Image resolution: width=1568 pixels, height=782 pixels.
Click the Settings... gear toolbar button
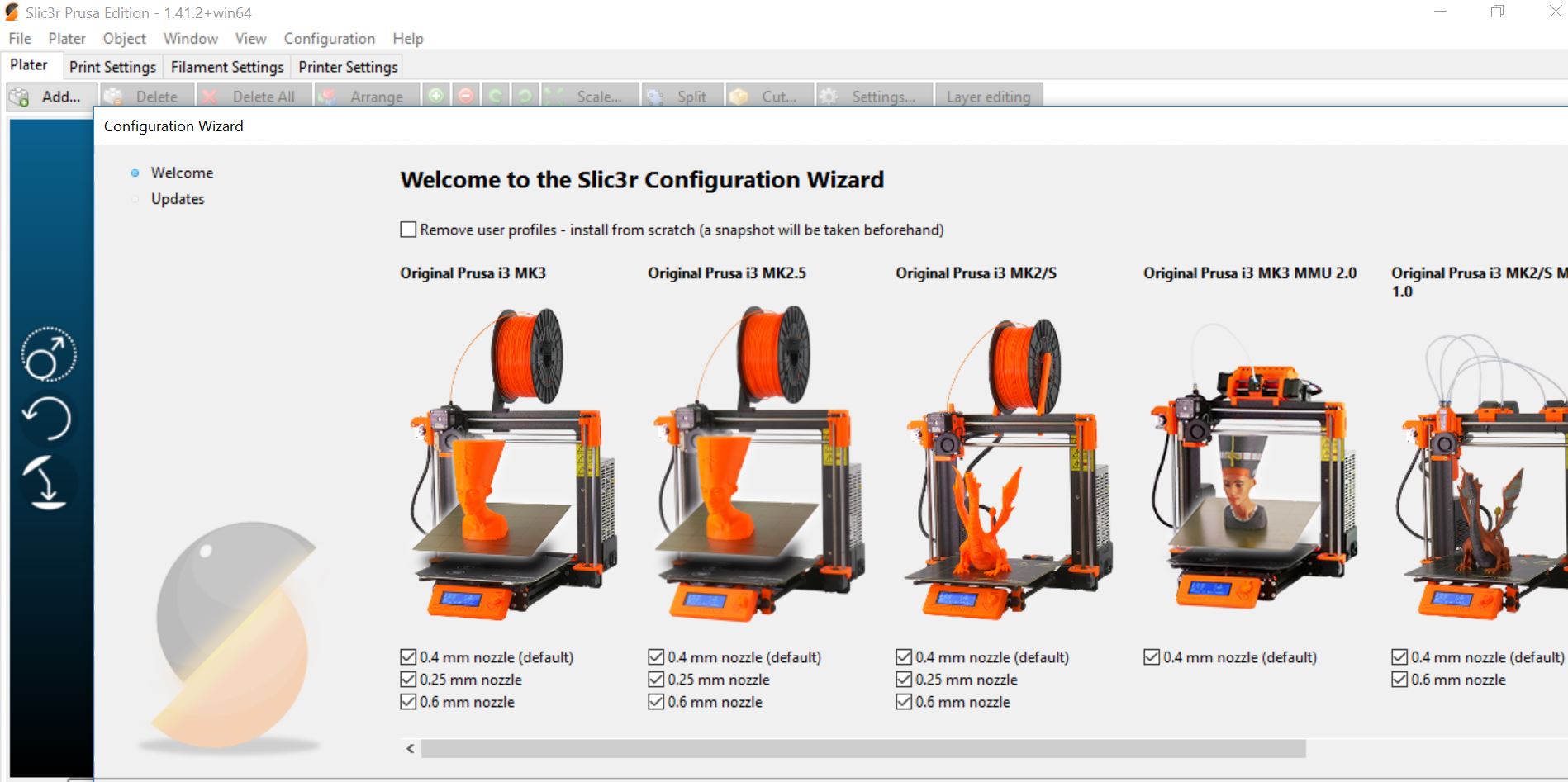coord(875,97)
